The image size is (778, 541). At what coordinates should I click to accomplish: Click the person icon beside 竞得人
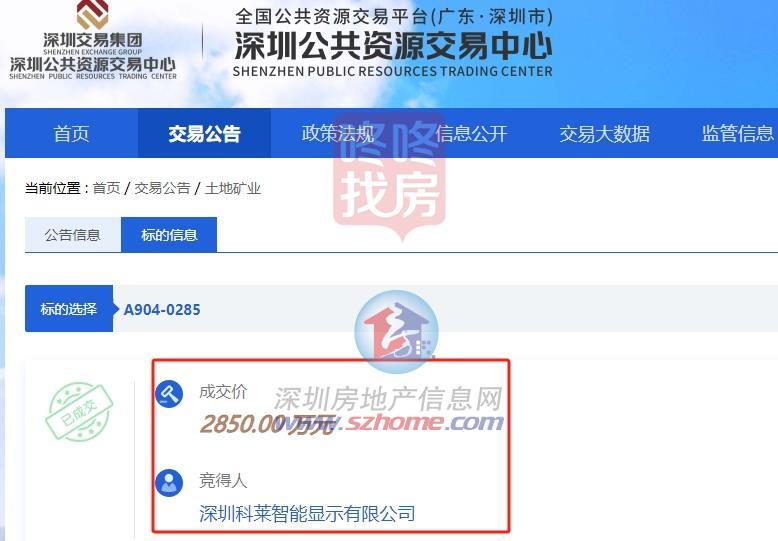(169, 483)
